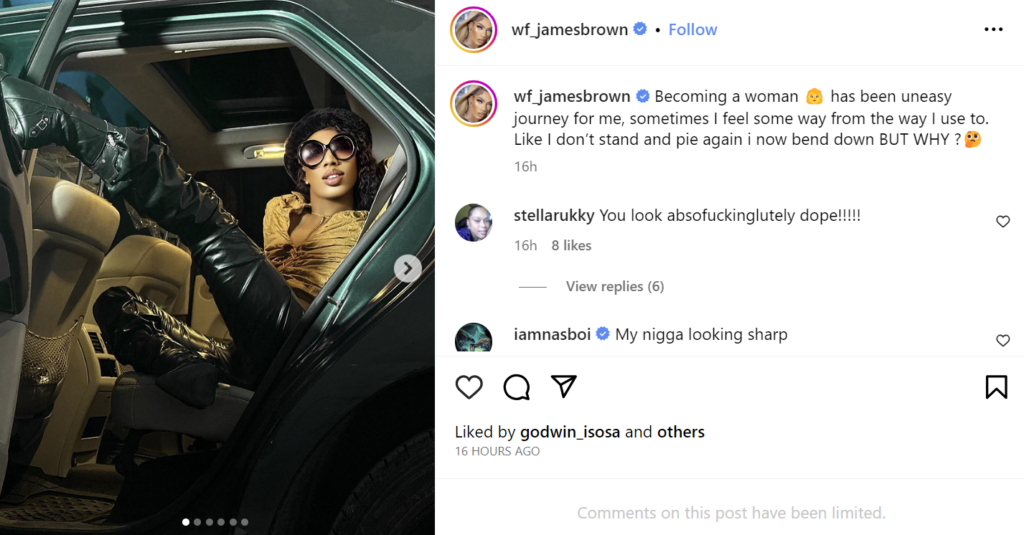
Task: Click the stellarukky username in the comment
Action: [x=554, y=215]
